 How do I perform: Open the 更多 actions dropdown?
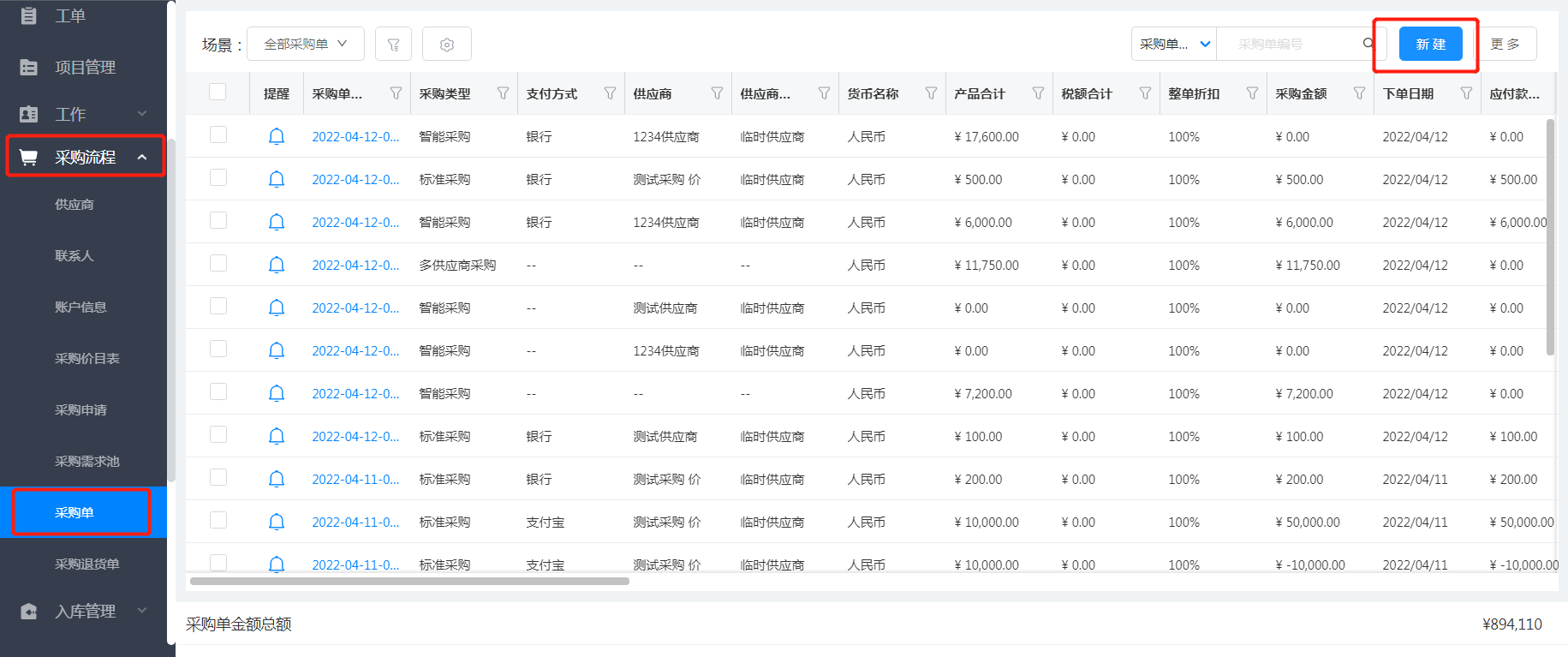[1505, 44]
